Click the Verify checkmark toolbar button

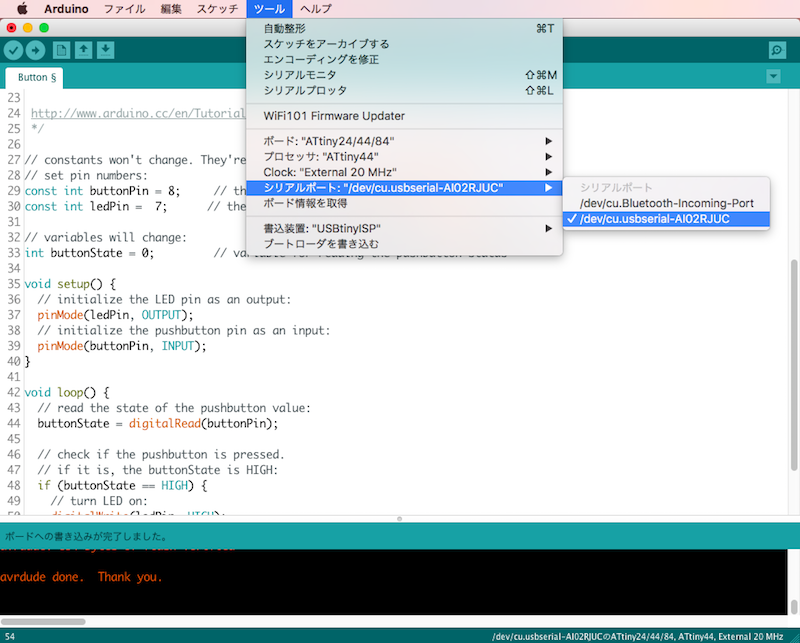pyautogui.click(x=14, y=50)
